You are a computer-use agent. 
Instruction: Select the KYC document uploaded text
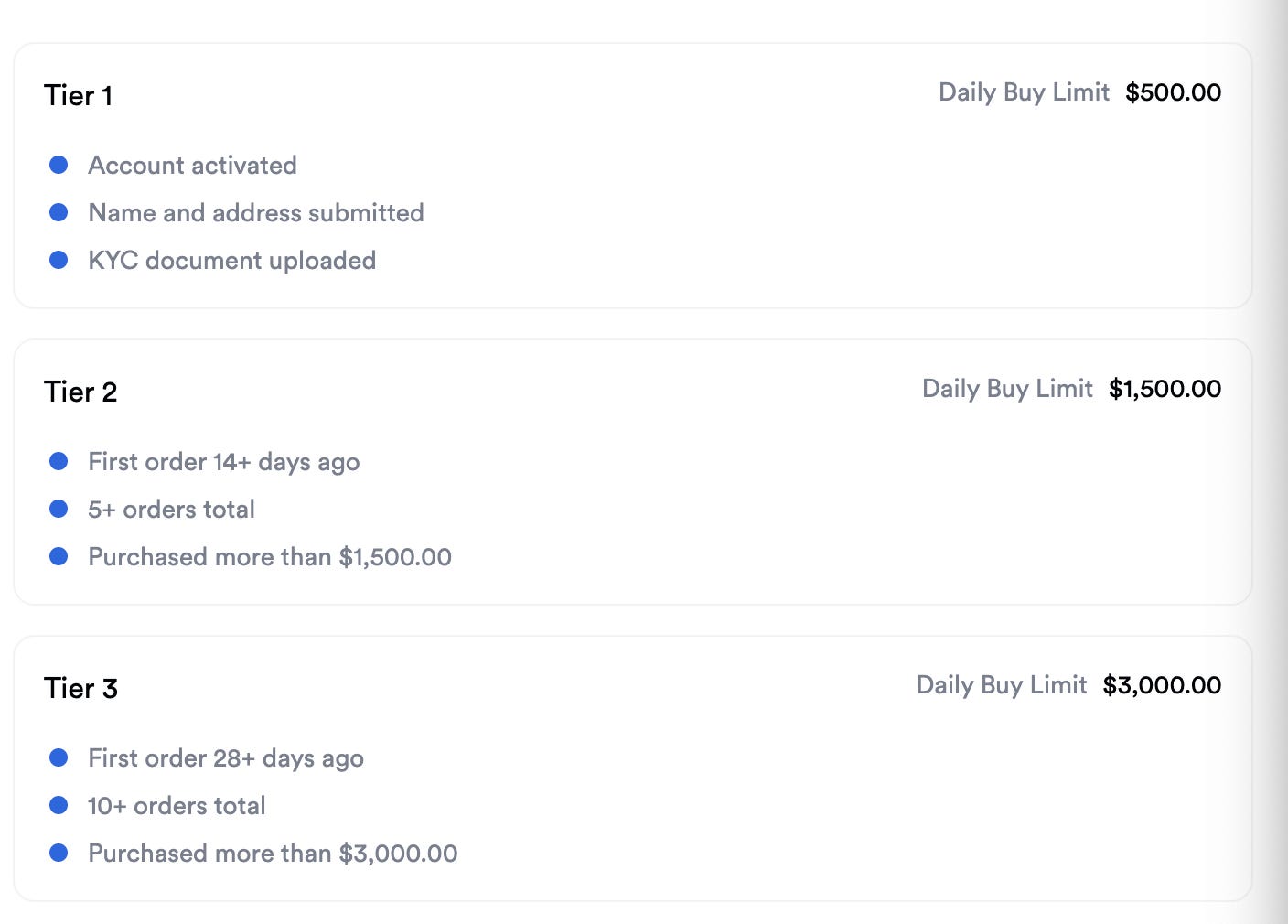232,261
